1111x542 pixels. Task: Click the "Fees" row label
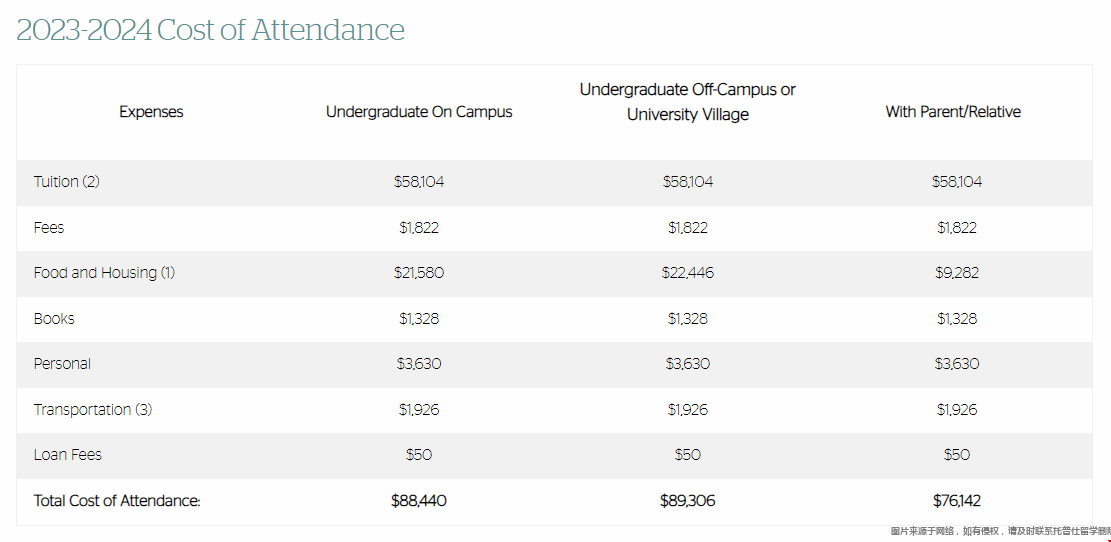[x=49, y=228]
